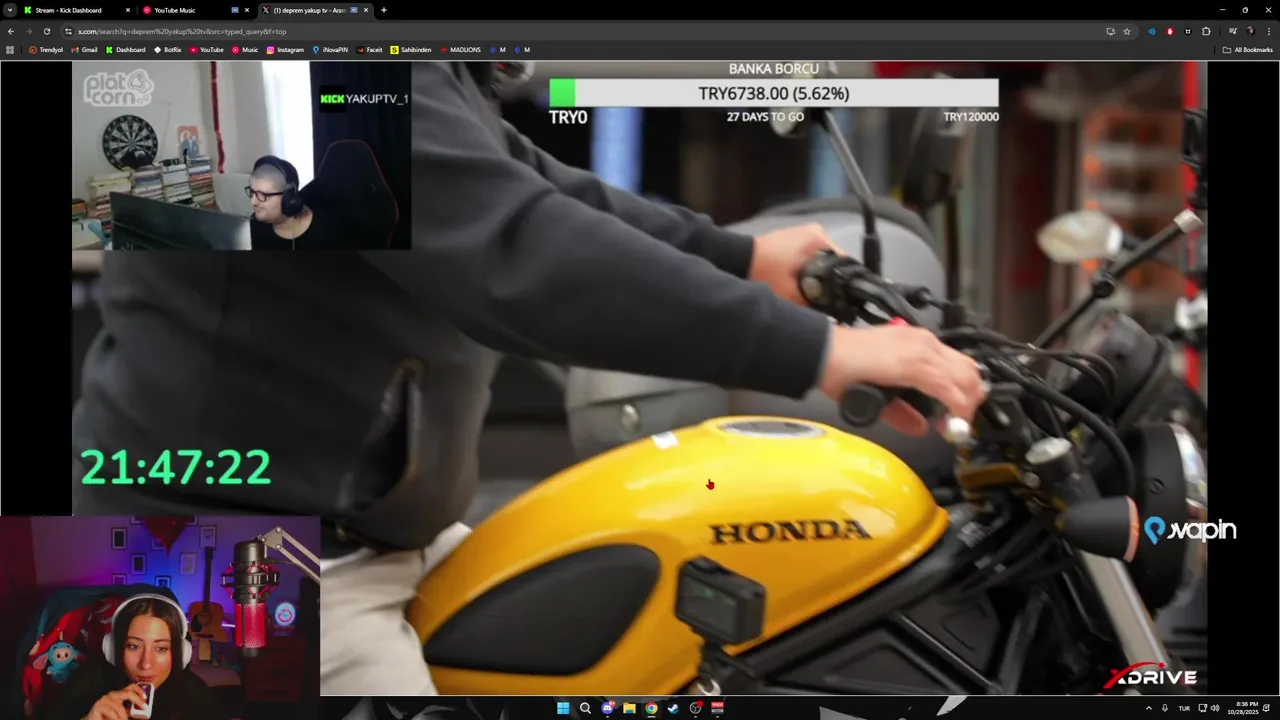Open the Chrome profile avatar
Viewport: 1280px width, 720px height.
pos(1250,31)
